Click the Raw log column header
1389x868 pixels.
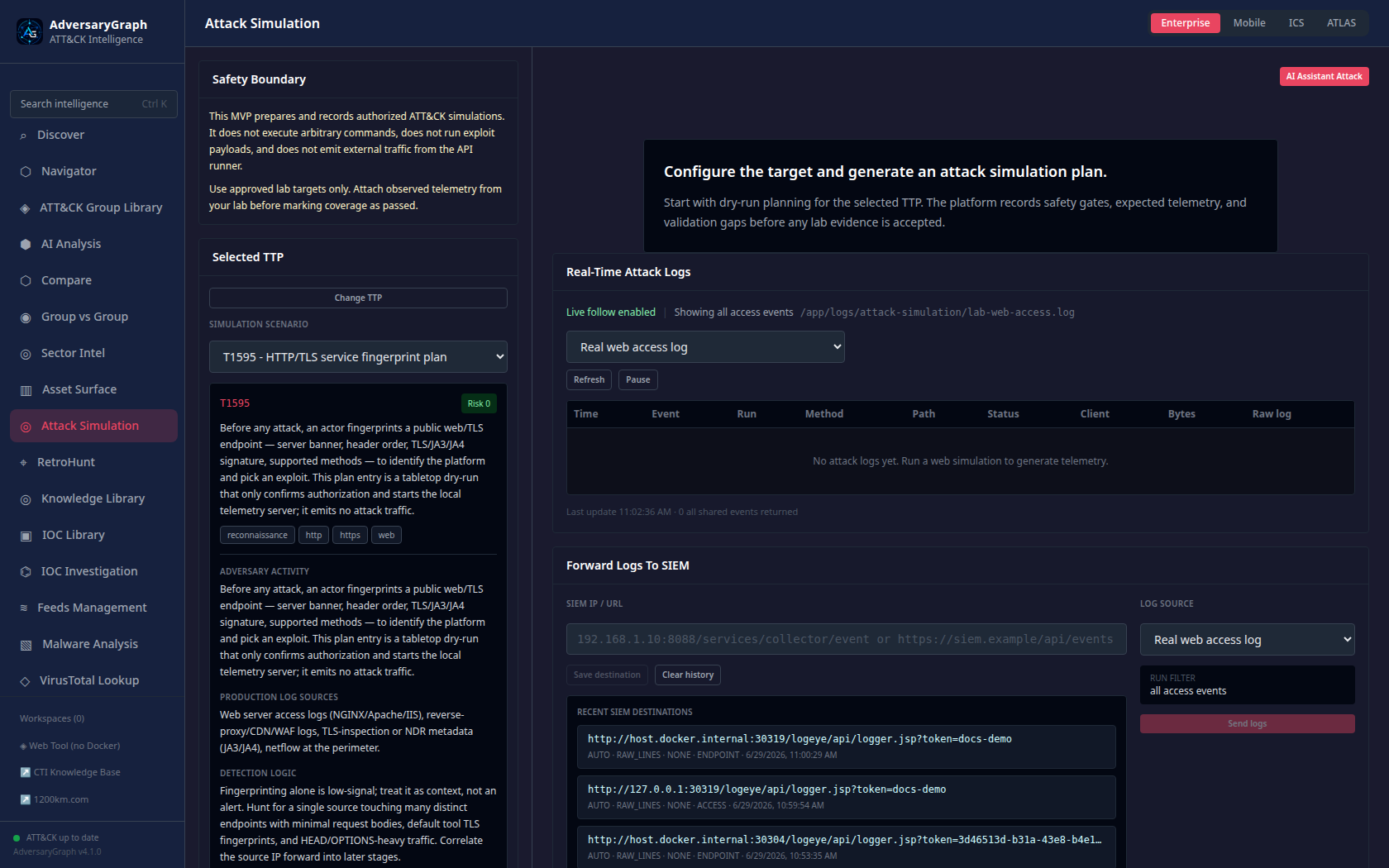point(1272,414)
